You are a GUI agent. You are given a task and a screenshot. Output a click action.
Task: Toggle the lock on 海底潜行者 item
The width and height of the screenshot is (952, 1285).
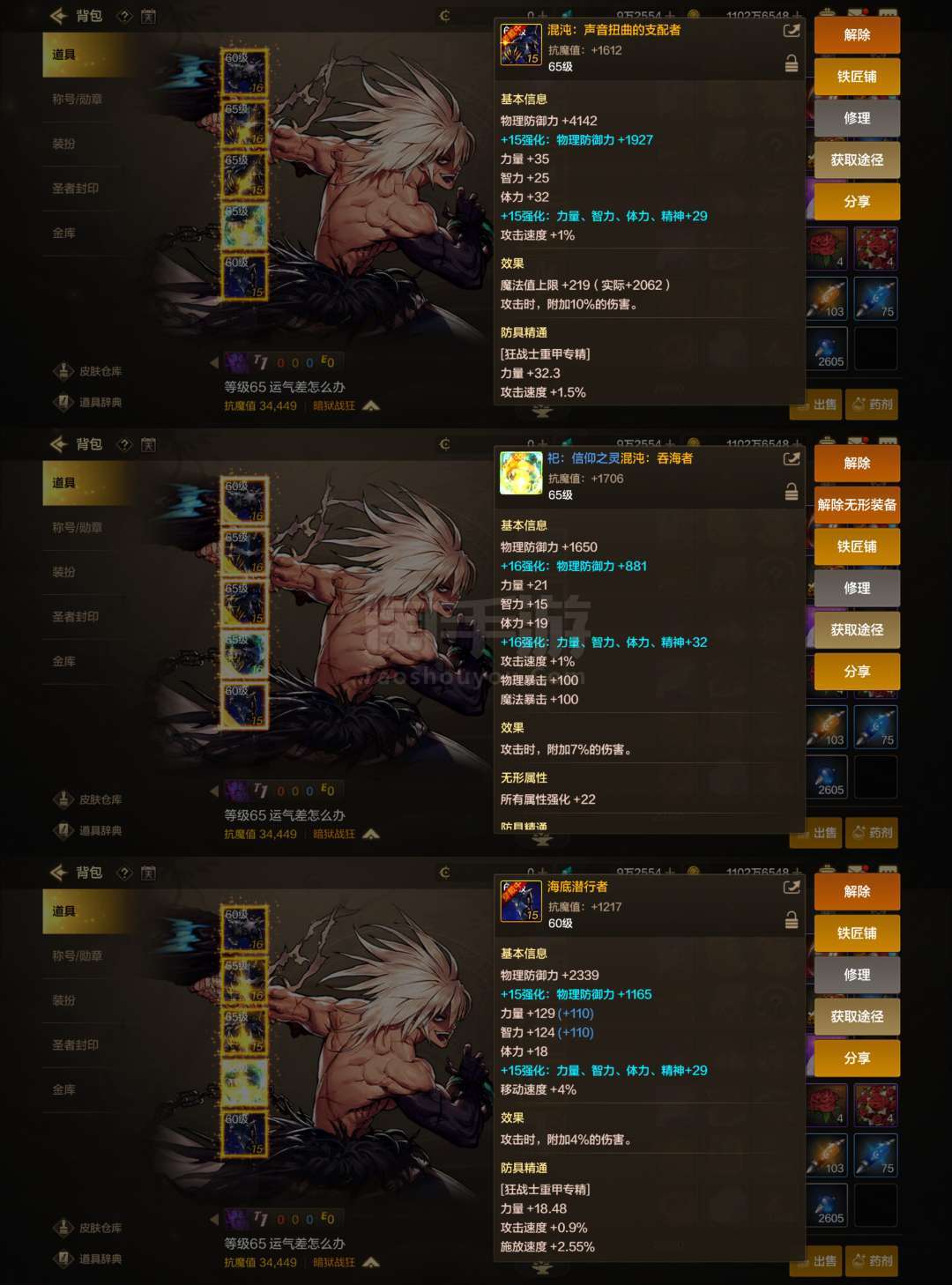pyautogui.click(x=792, y=920)
